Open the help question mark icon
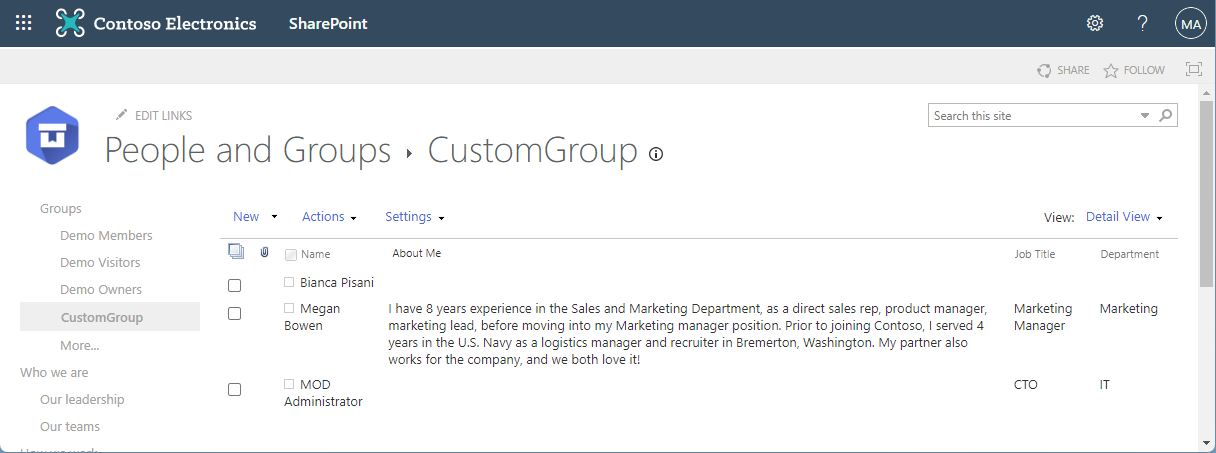1216x453 pixels. tap(1143, 23)
